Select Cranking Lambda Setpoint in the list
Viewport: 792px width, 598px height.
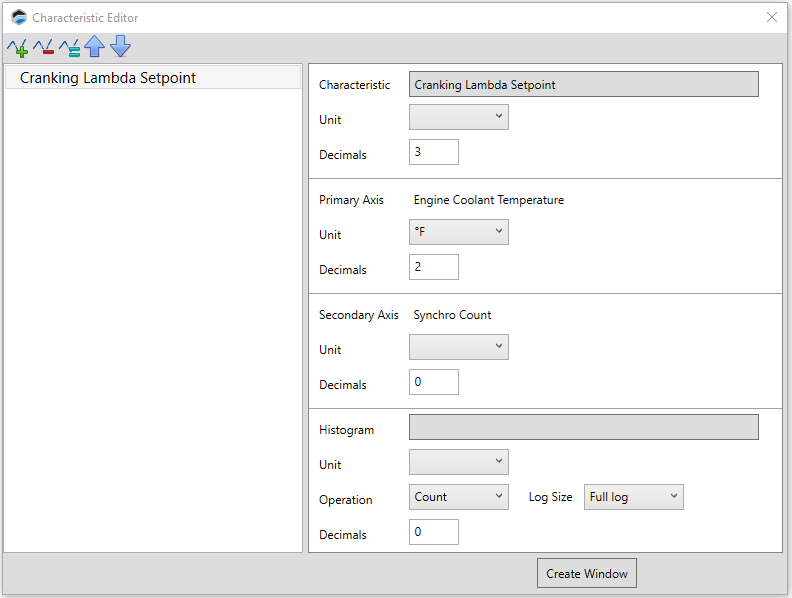click(108, 78)
